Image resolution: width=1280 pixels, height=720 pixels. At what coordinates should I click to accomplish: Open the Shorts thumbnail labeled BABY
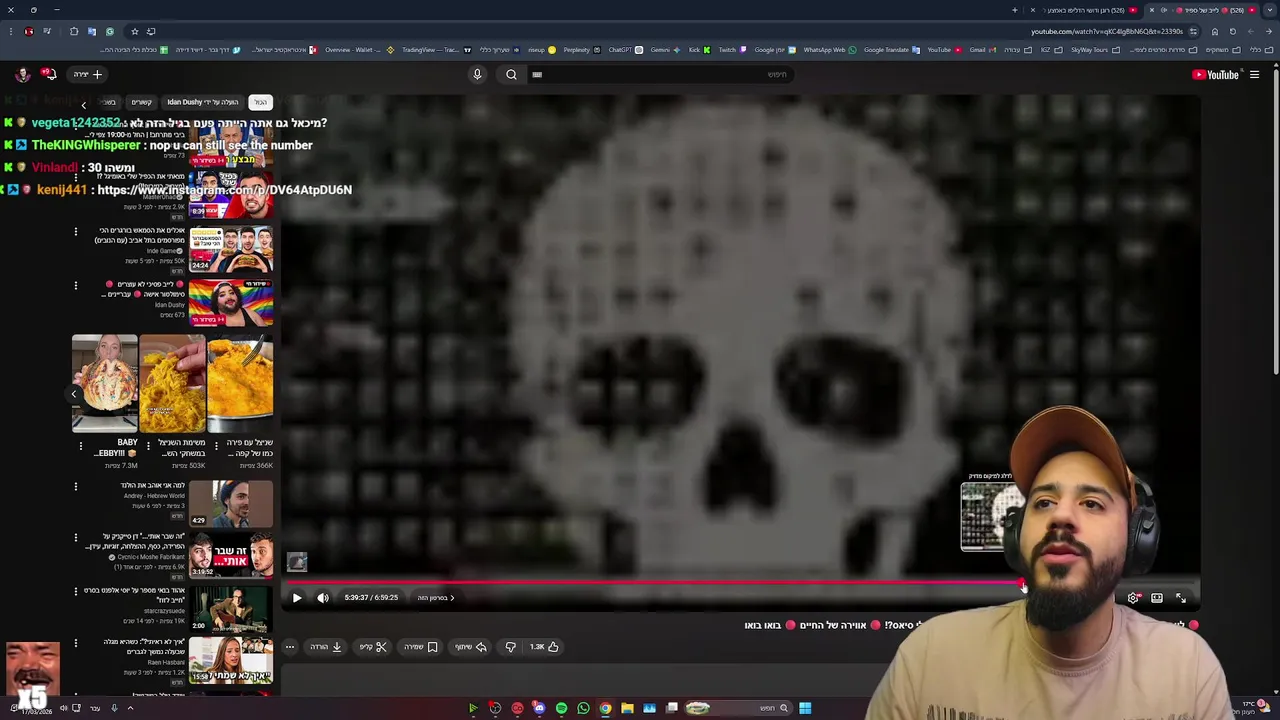(104, 384)
